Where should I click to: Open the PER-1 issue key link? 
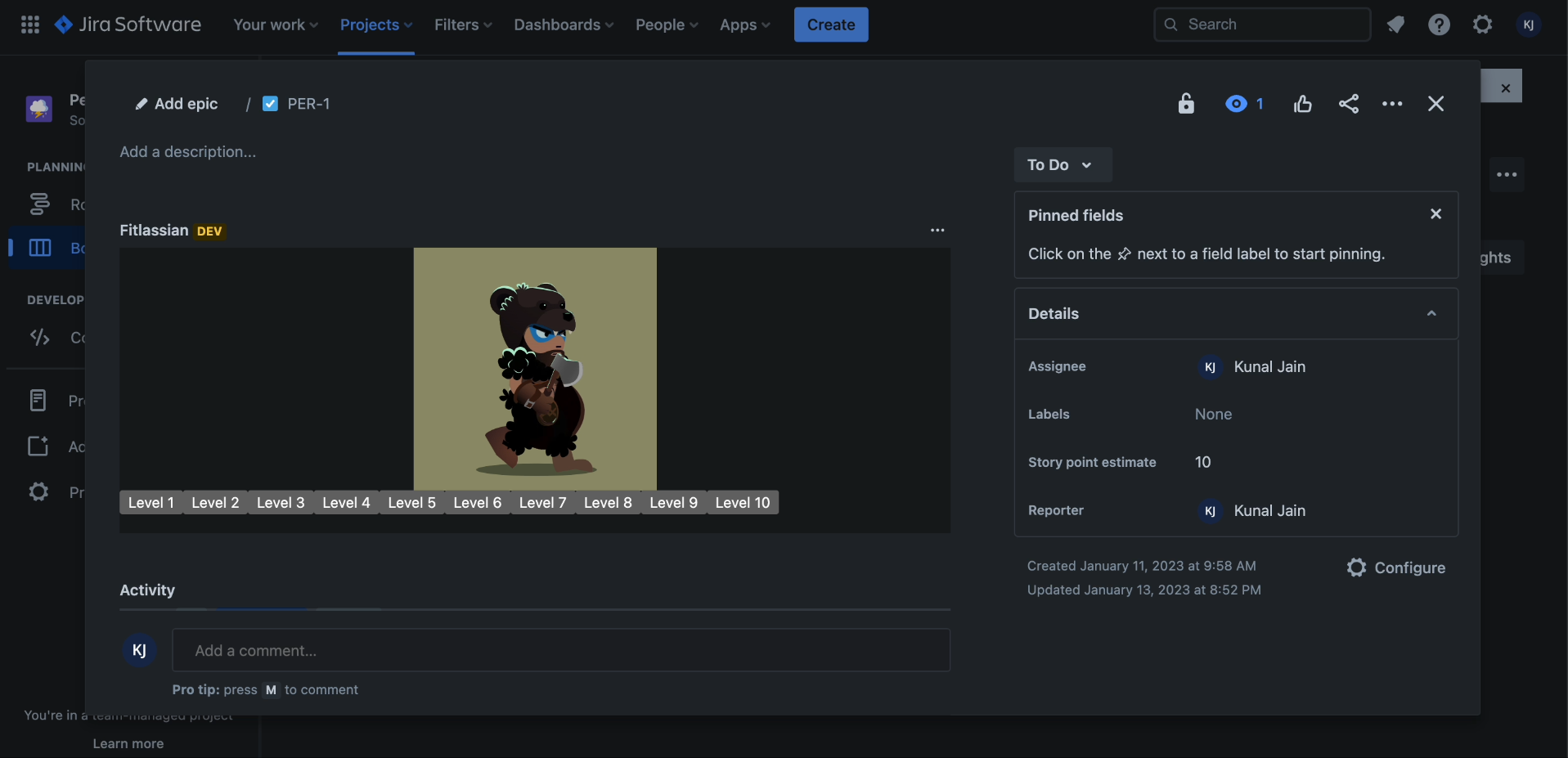[308, 104]
